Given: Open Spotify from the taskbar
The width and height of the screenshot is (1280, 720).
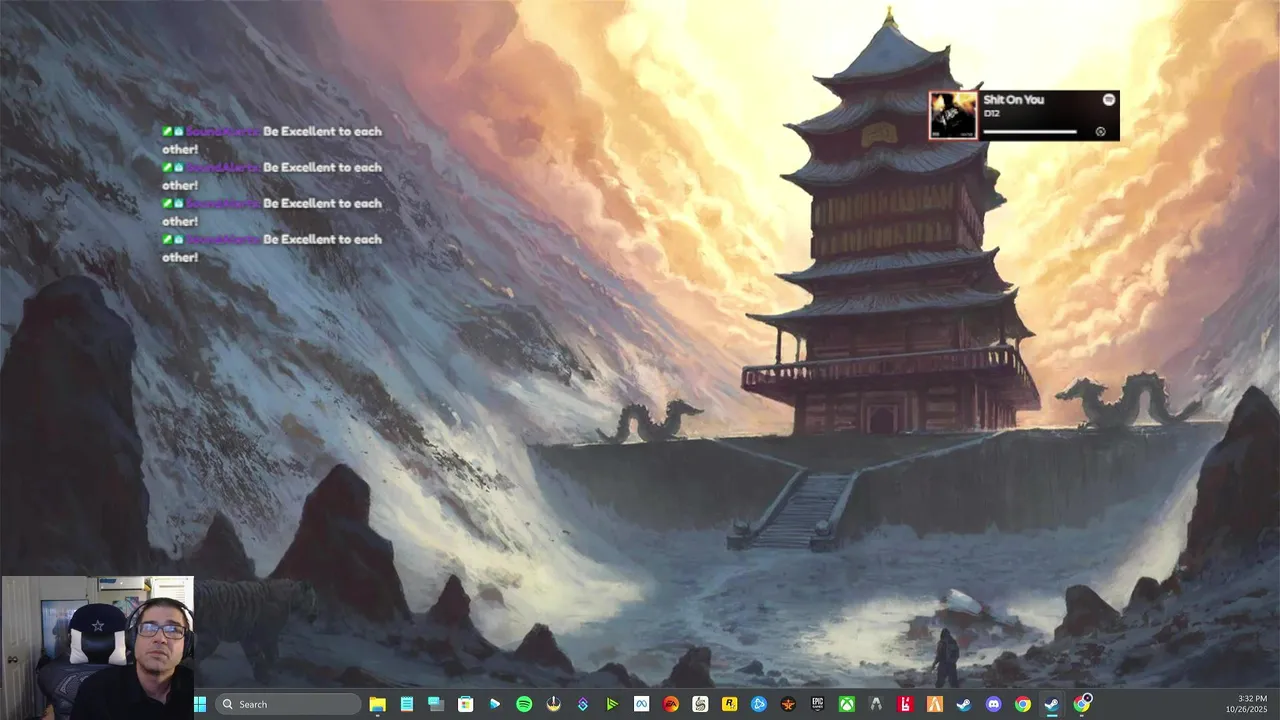Looking at the screenshot, I should pos(524,704).
